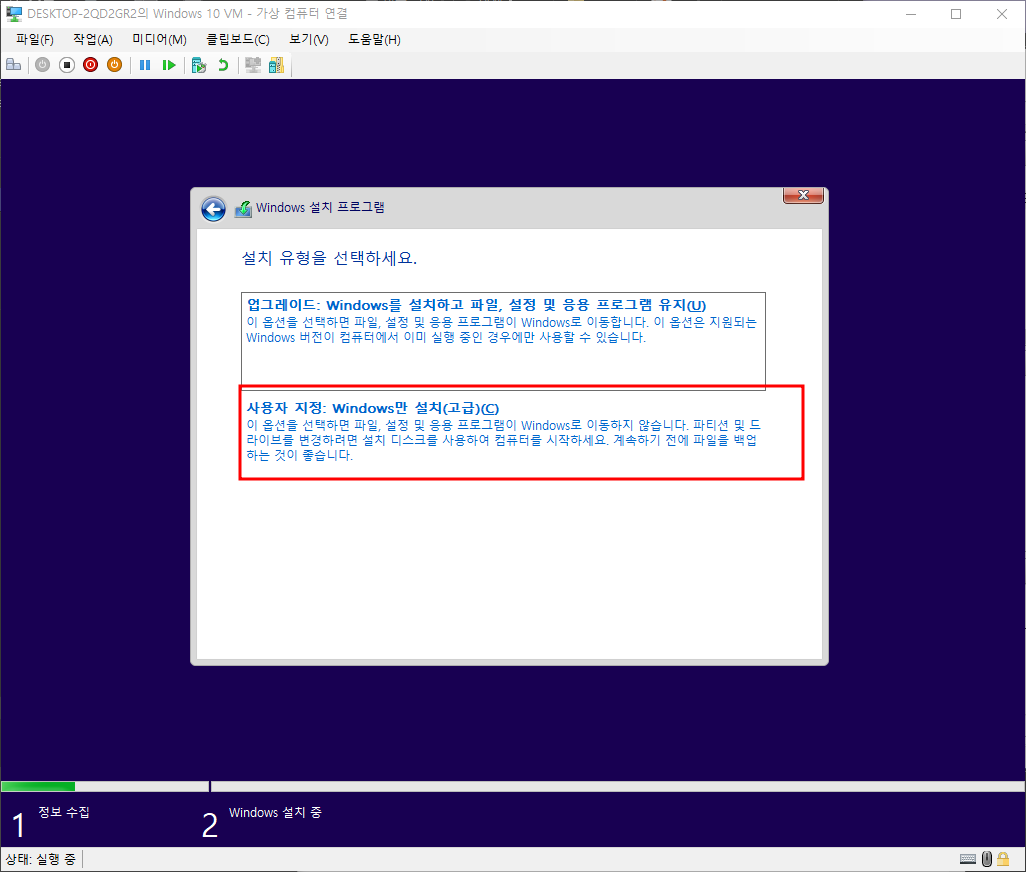Click the 정보 수집 step label
The image size is (1026, 872).
[x=63, y=812]
